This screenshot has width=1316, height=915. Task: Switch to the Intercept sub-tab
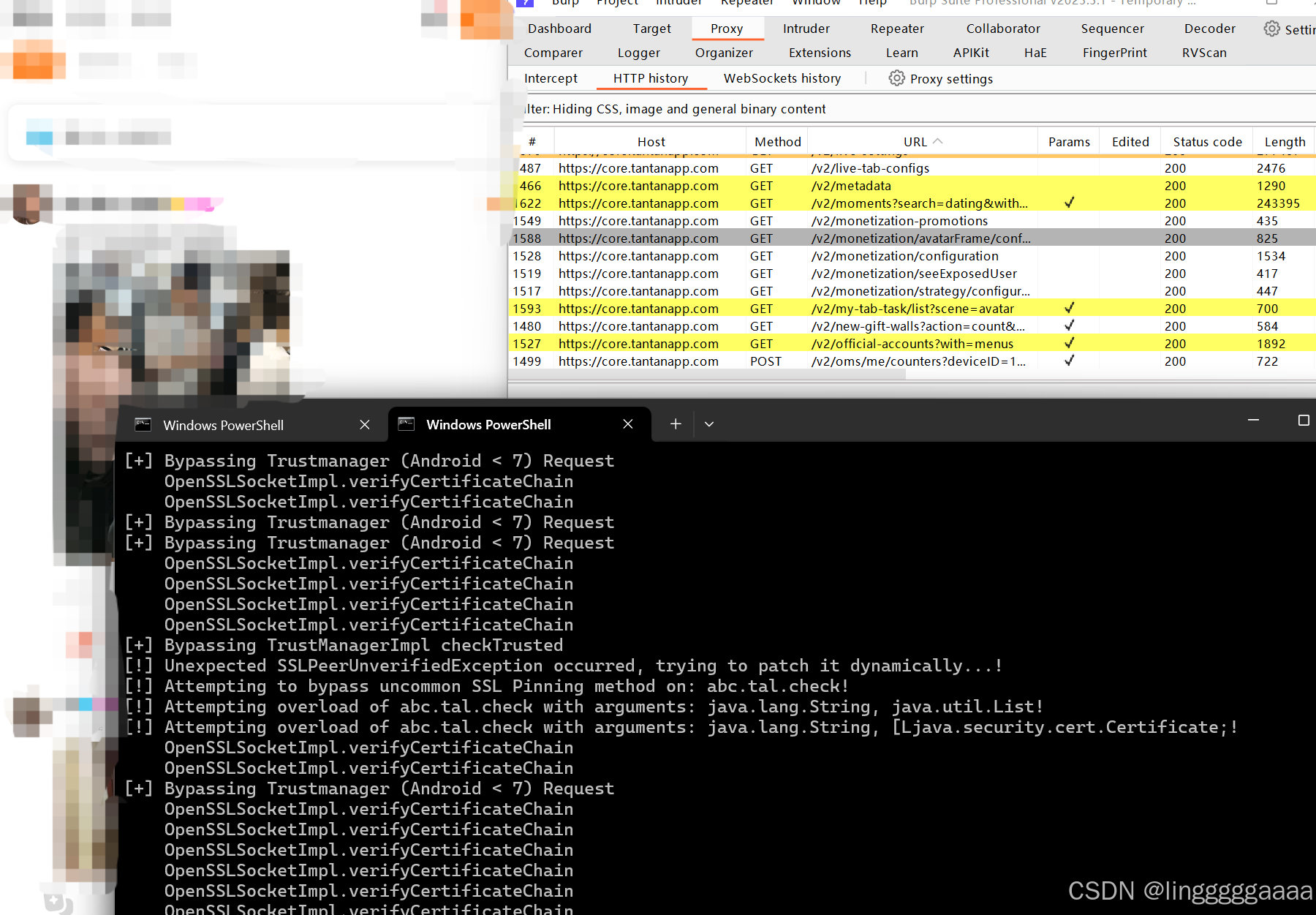(x=551, y=78)
